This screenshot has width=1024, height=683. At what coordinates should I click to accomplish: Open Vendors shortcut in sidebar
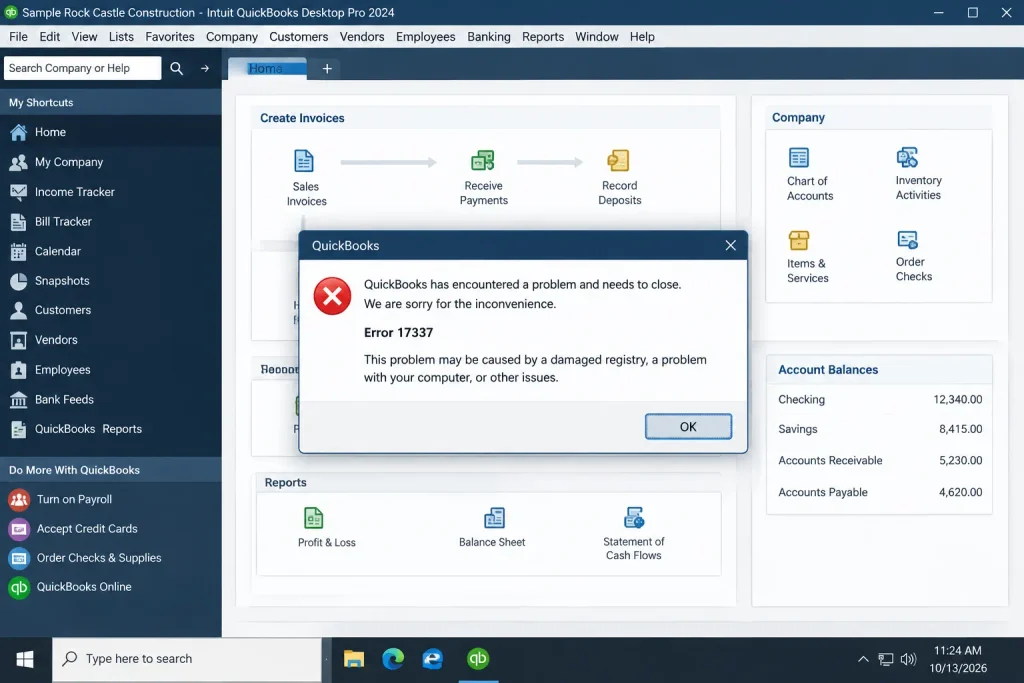point(111,340)
